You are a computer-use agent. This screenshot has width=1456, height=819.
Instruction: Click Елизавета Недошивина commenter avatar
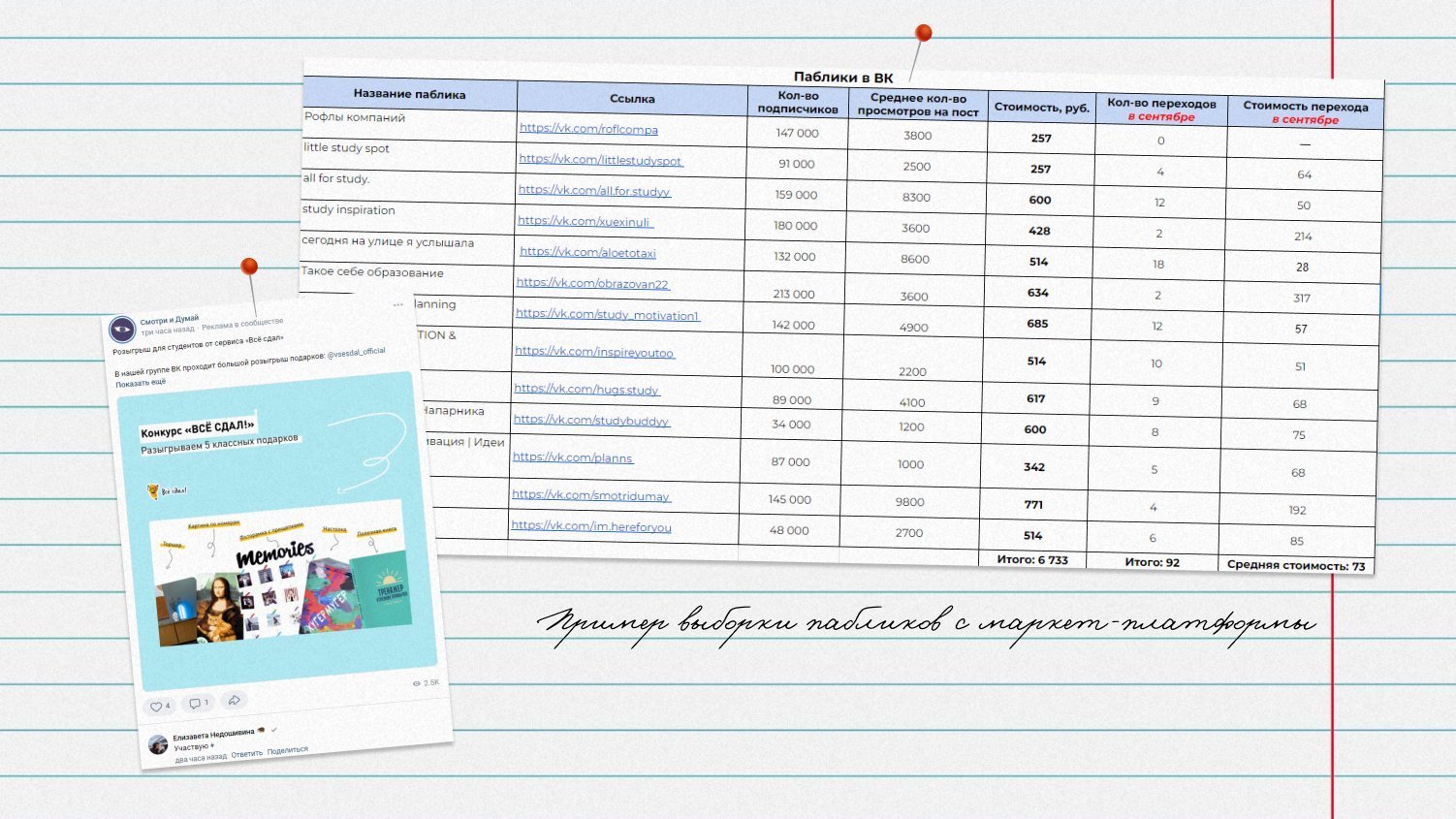coord(158,744)
